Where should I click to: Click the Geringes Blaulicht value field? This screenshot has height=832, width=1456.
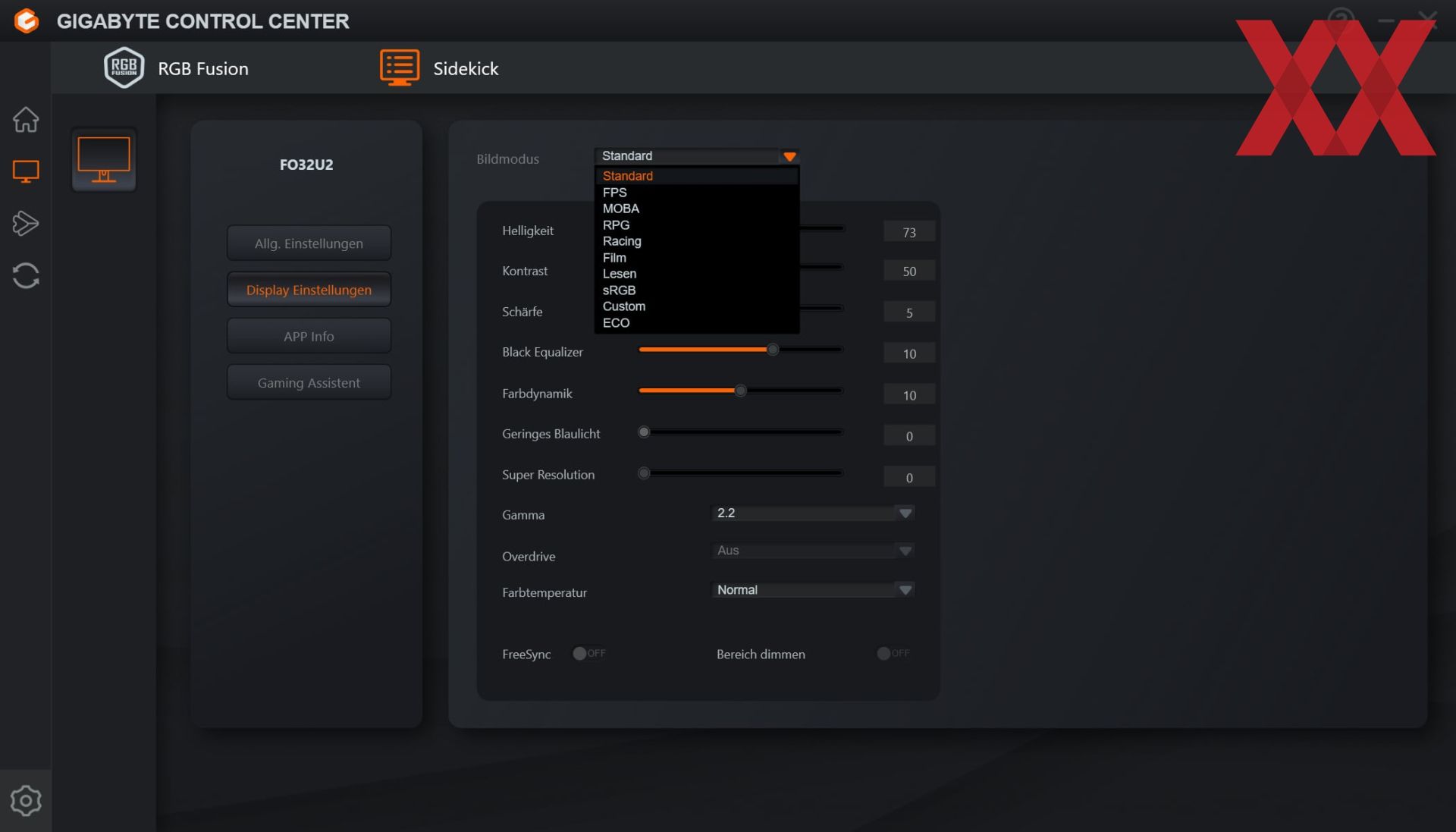(x=909, y=436)
